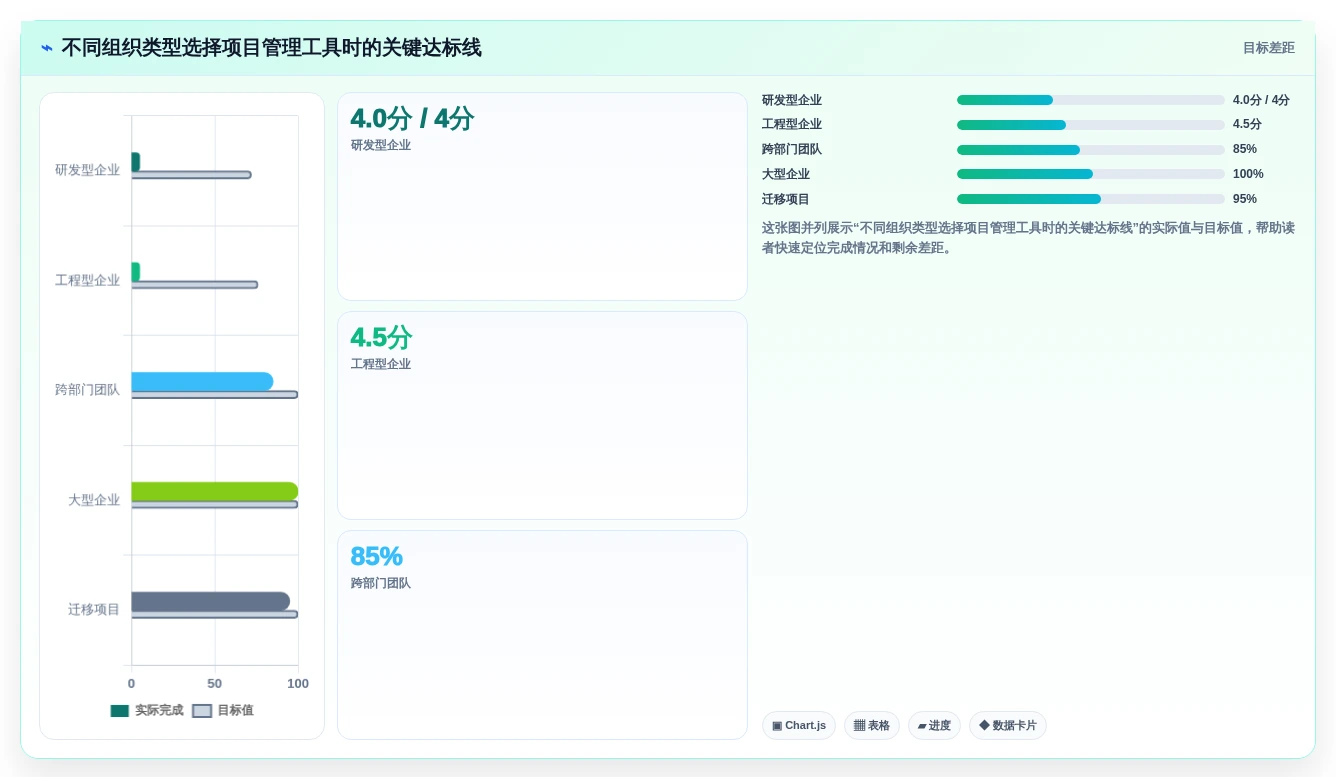
Task: Click the 95% value in progress list
Action: pyautogui.click(x=1245, y=199)
